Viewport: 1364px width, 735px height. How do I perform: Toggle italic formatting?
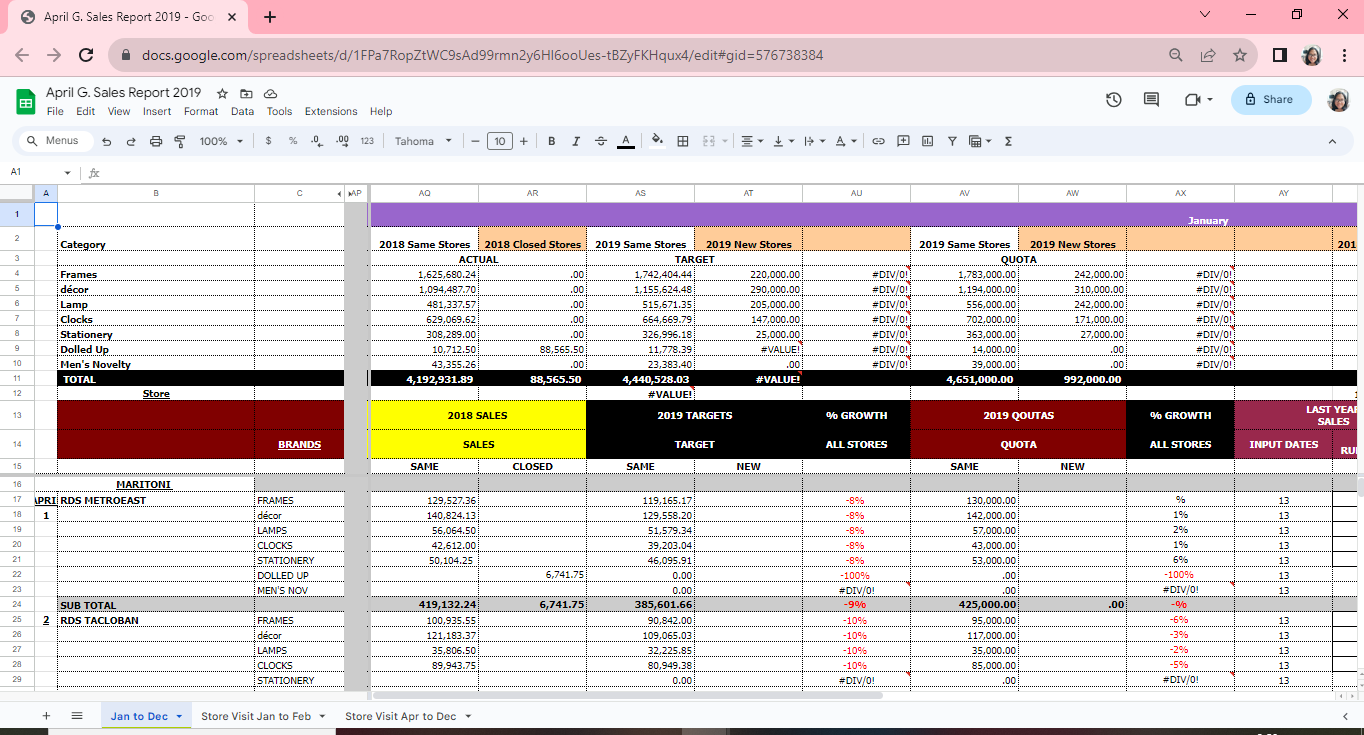point(576,142)
